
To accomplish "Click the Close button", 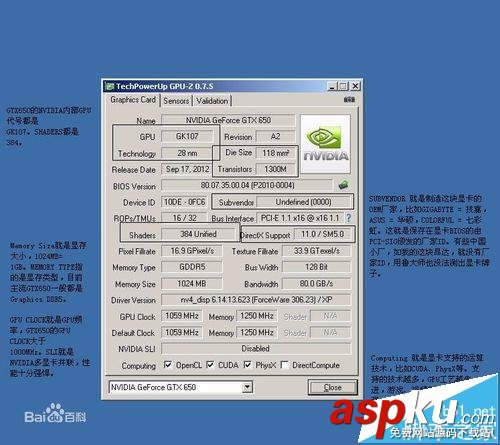I will (333, 387).
